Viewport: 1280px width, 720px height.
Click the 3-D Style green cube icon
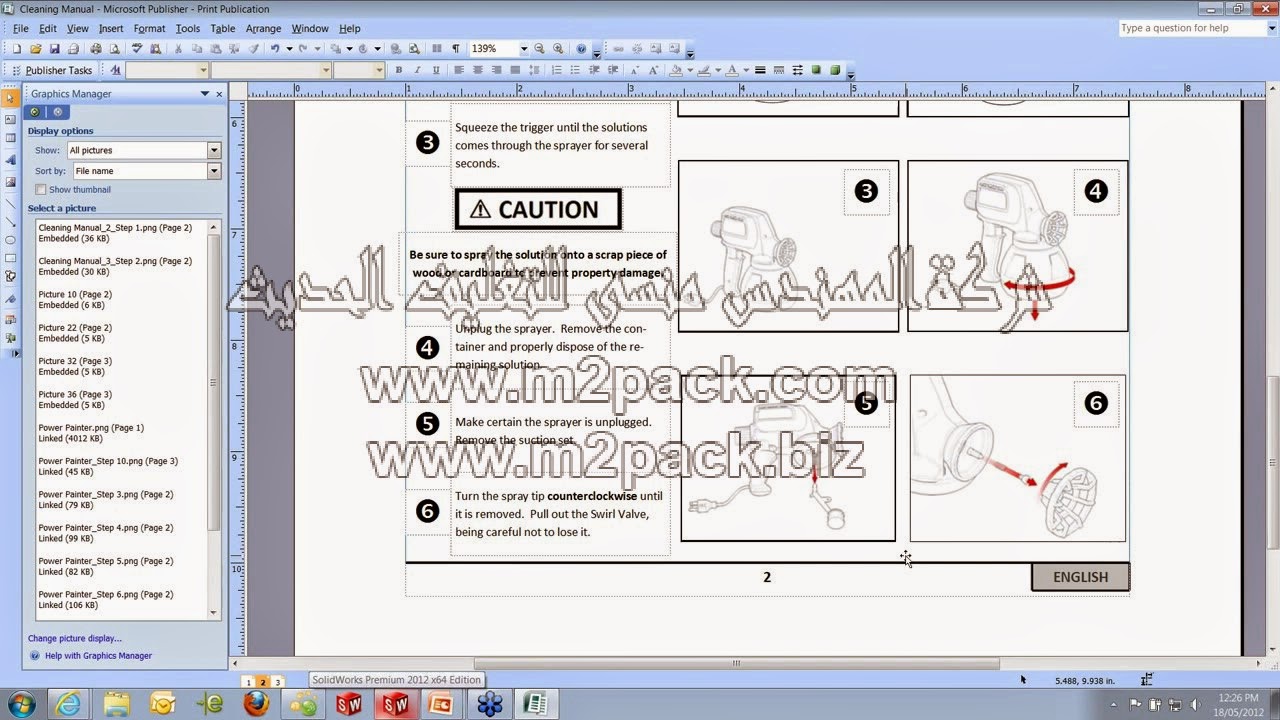[x=835, y=70]
